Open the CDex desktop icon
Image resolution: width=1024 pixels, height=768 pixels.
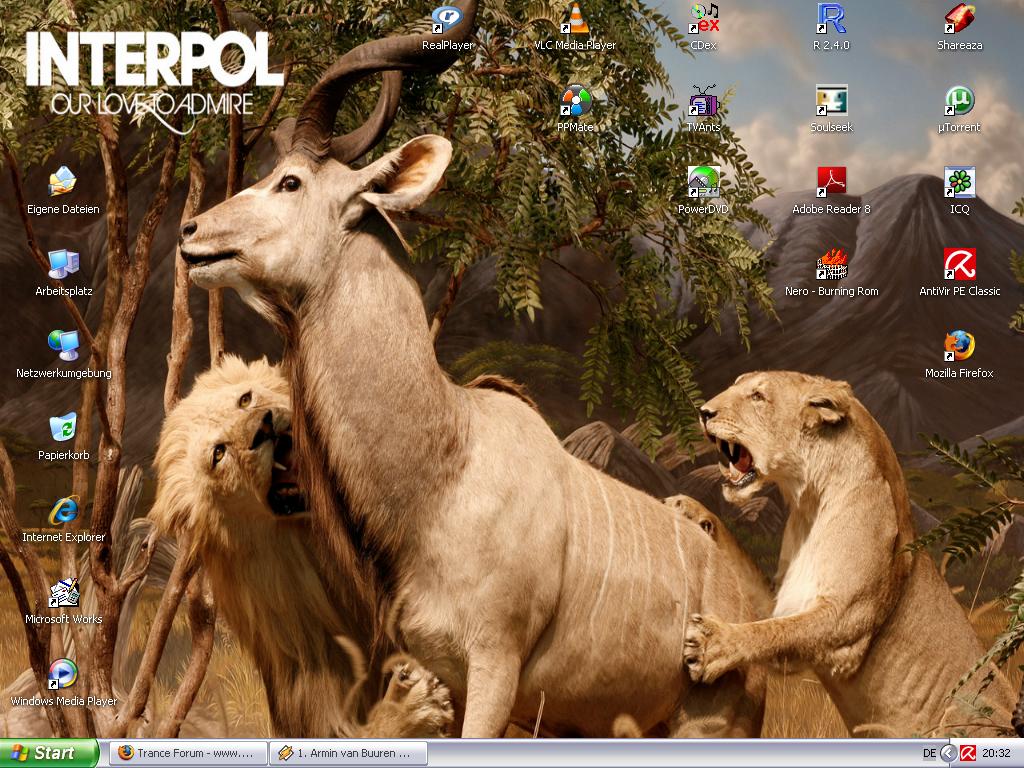click(704, 20)
